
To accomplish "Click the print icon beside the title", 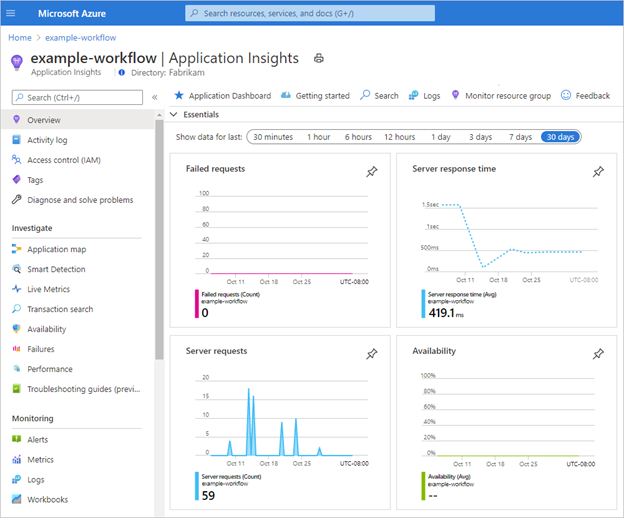I will (x=319, y=58).
